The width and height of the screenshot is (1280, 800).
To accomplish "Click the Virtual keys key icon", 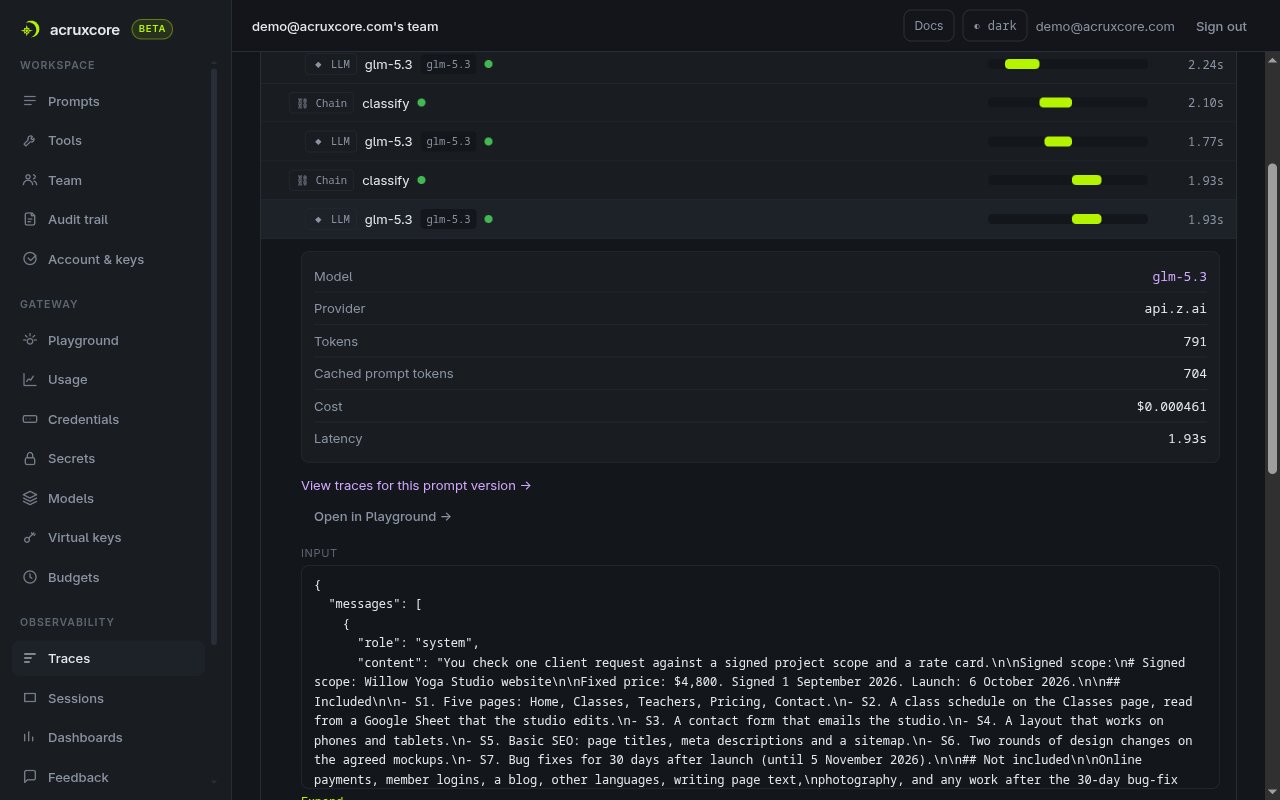I will 30,538.
